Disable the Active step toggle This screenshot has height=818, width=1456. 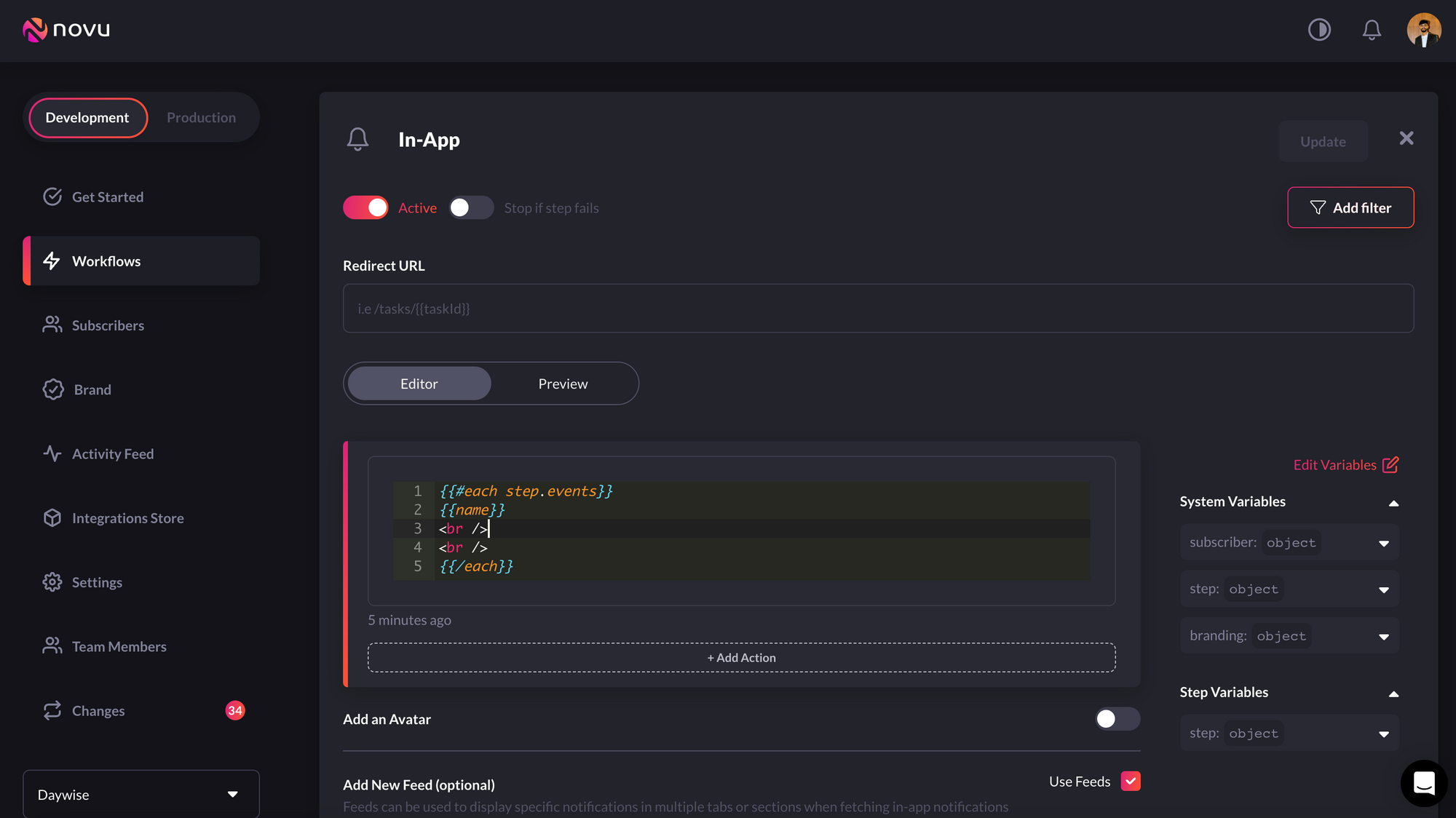[x=365, y=207]
